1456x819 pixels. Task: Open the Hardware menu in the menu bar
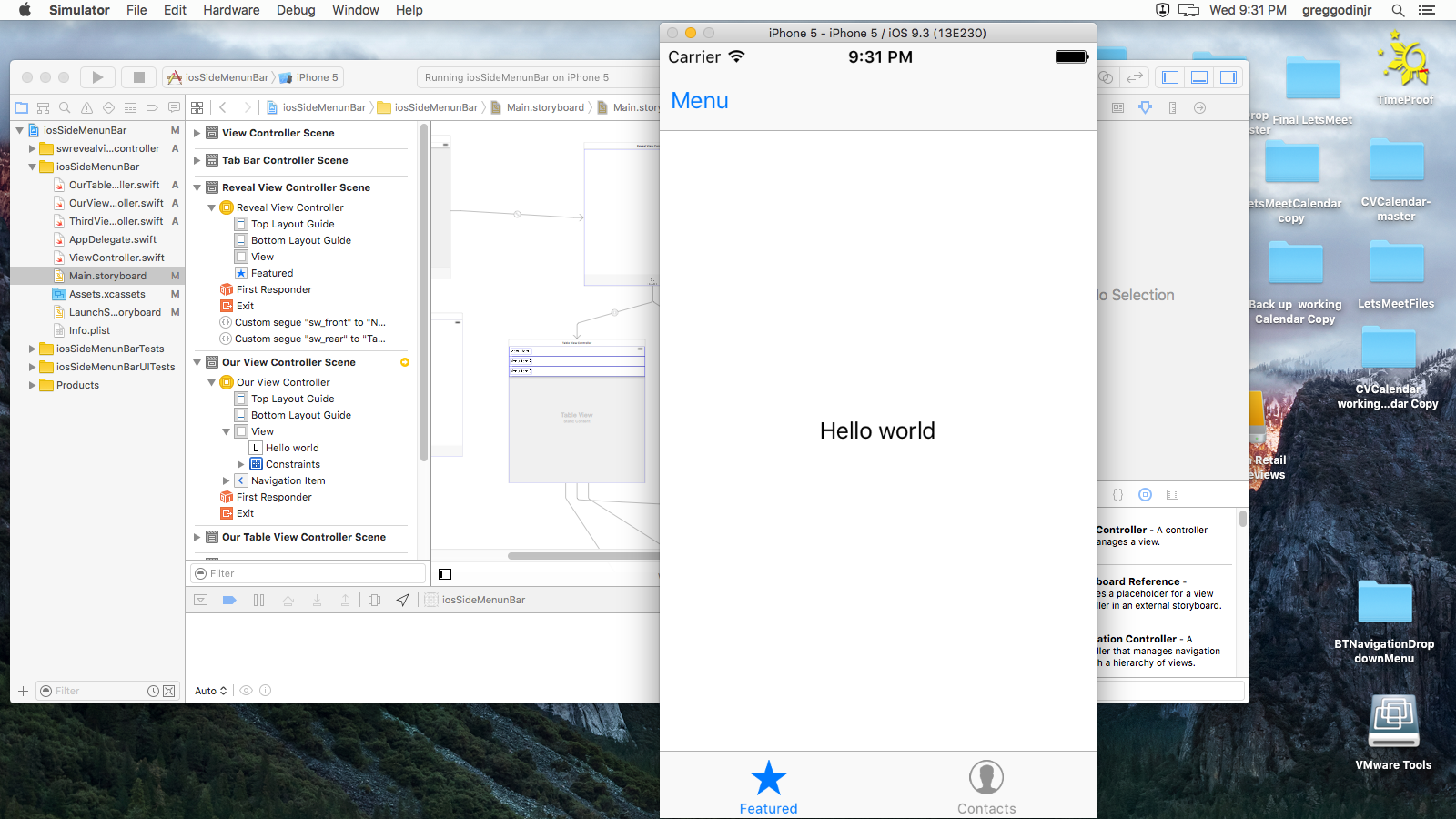coord(231,10)
